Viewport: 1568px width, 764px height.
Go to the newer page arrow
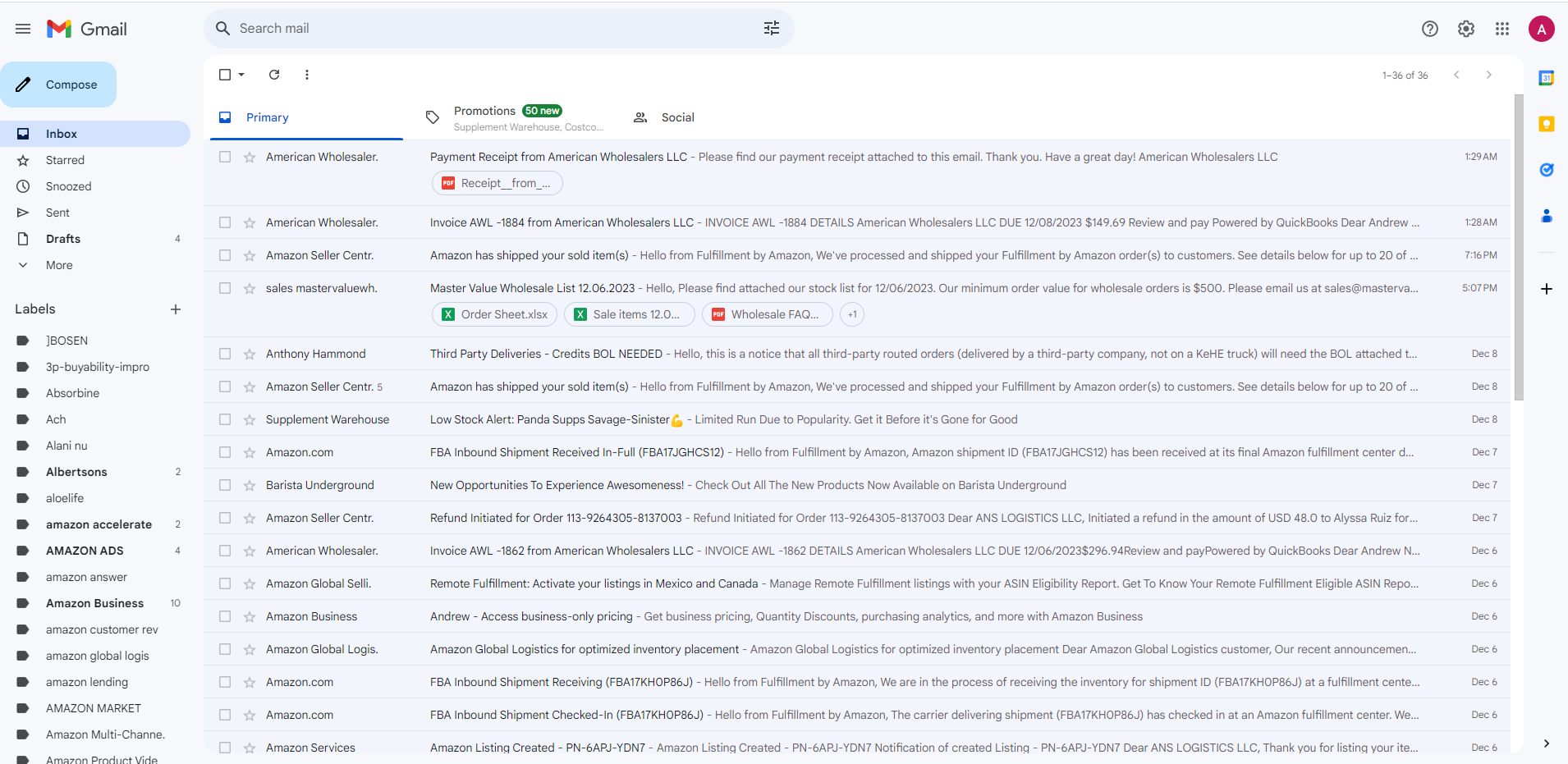tap(1456, 75)
